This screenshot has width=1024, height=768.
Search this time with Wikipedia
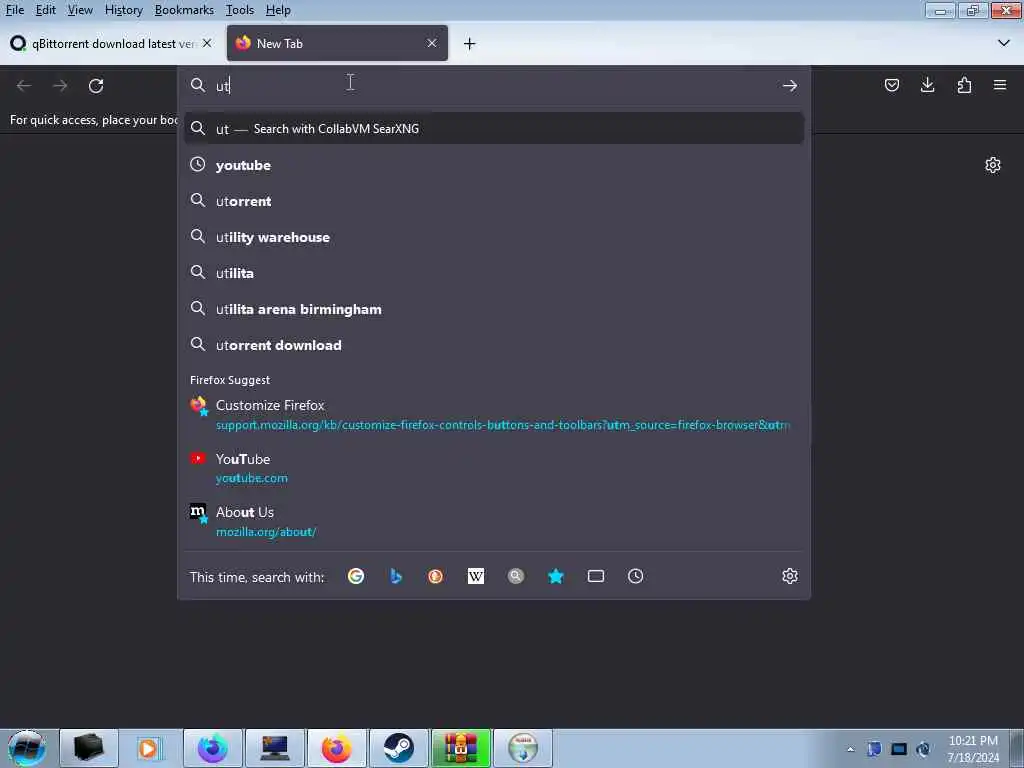pos(476,576)
